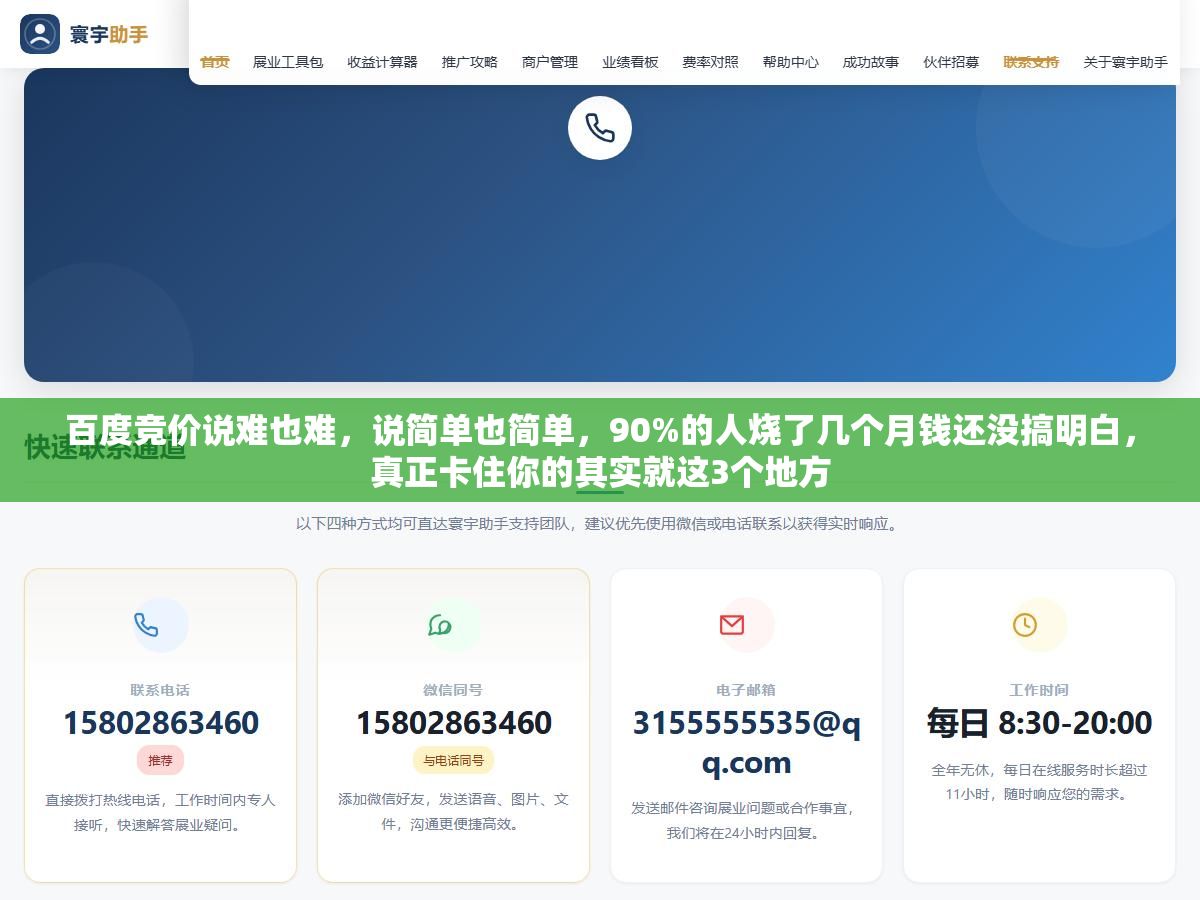Screen dimensions: 1200x900
Task: Click the text 添加微信好友 description
Action: click(x=453, y=811)
